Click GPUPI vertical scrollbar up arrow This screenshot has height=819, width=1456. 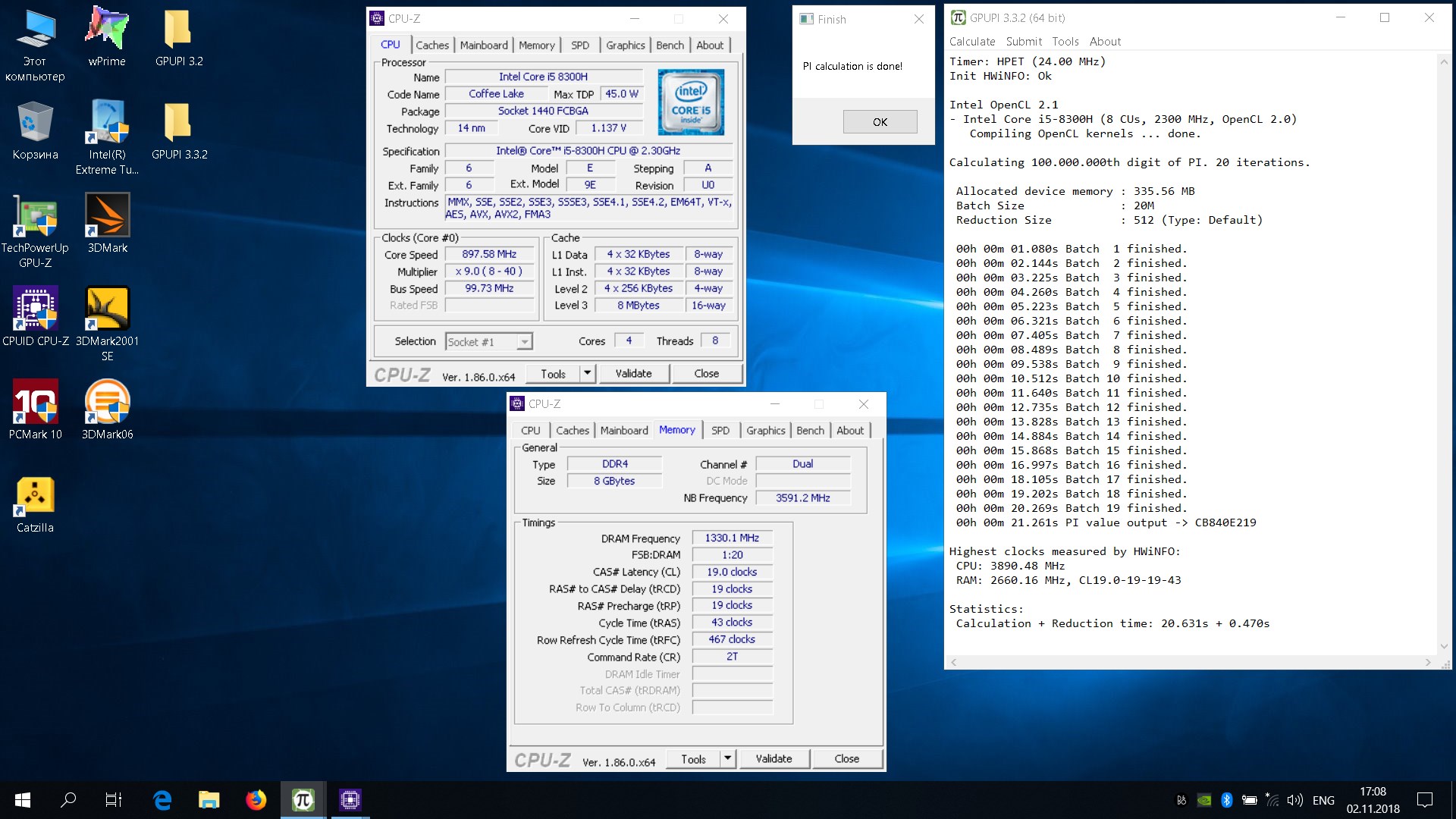(x=1444, y=61)
